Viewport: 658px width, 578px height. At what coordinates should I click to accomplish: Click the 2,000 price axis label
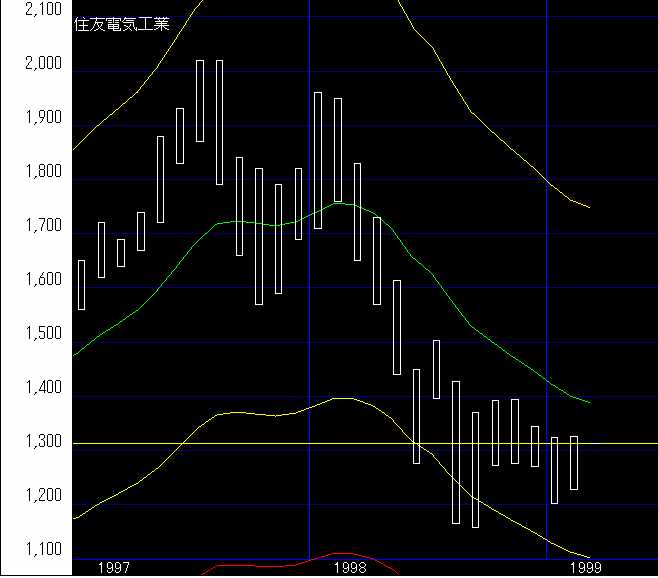[x=41, y=64]
